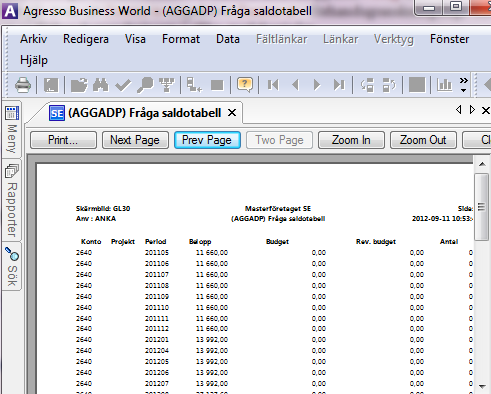This screenshot has height=394, width=491.
Task: Go to first record arrow icon
Action: point(273,85)
